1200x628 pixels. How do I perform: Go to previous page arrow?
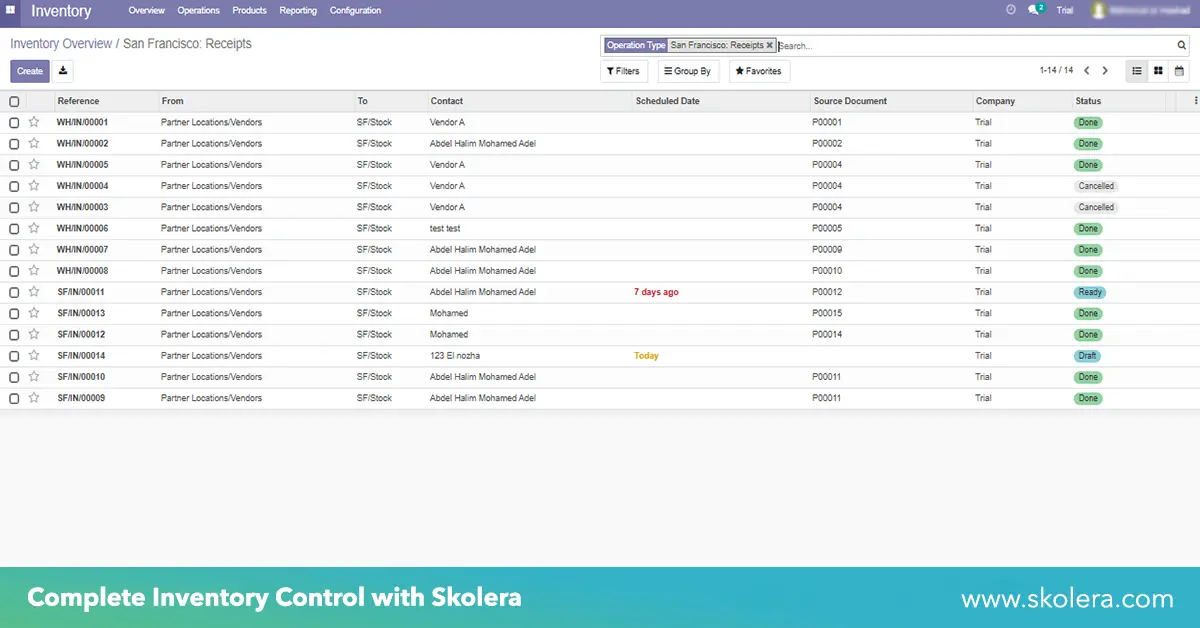1087,71
